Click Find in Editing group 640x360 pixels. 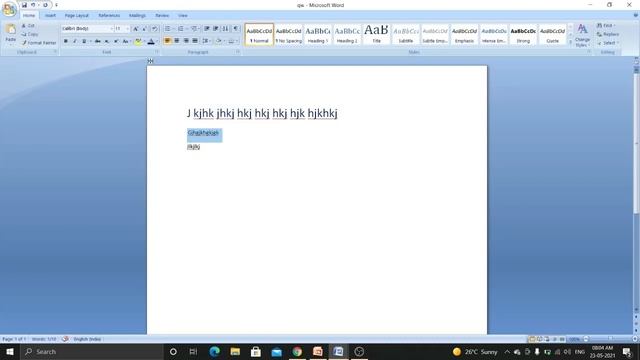(x=606, y=25)
